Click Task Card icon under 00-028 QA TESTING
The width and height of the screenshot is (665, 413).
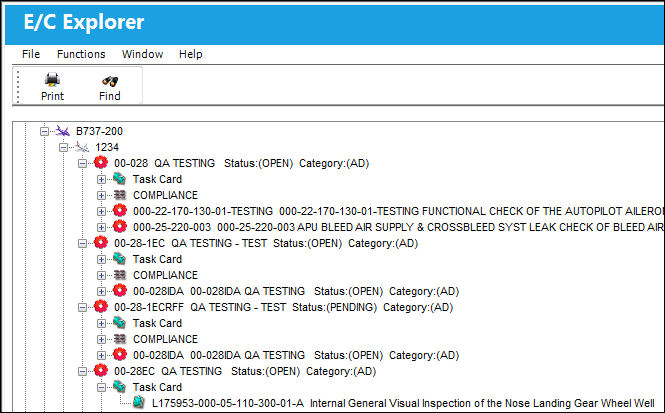pyautogui.click(x=119, y=179)
